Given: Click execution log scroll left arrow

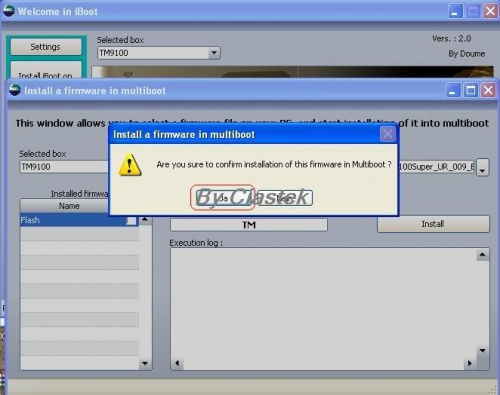Looking at the screenshot, I should (177, 363).
